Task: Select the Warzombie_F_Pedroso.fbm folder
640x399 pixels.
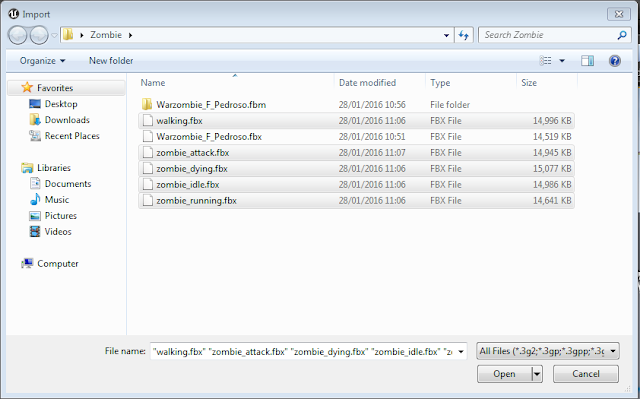Action: point(356,104)
